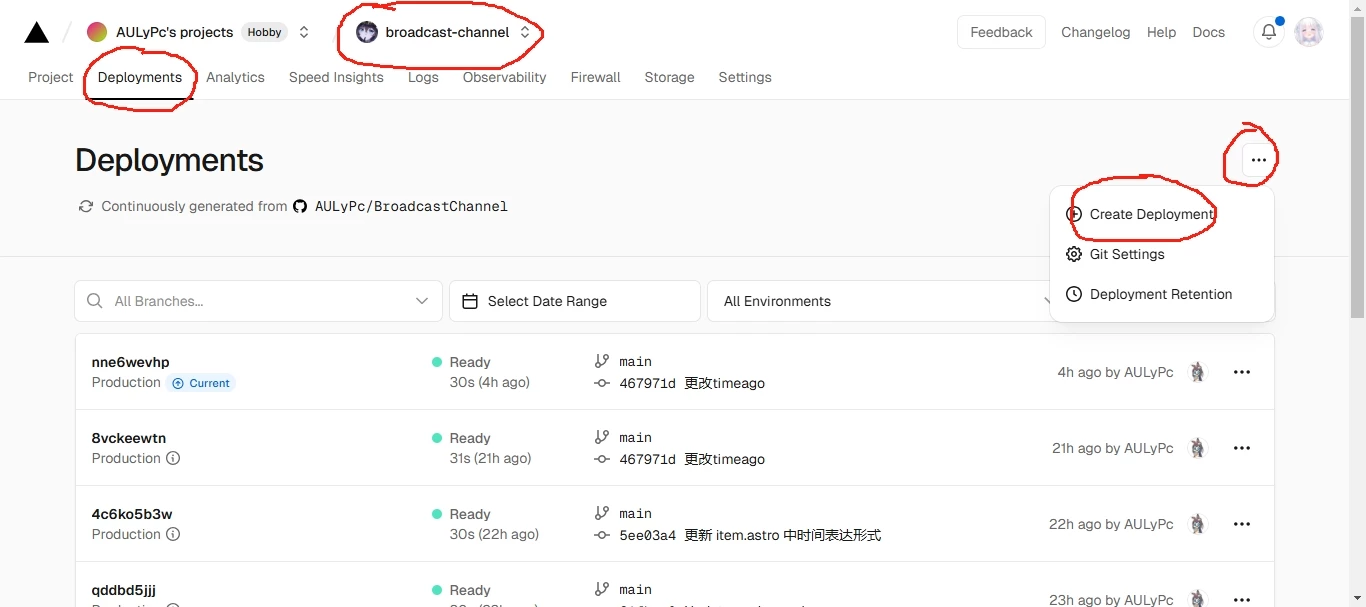Open the ellipsis menu for deployment 8vckeewtn
This screenshot has height=607, width=1366.
coord(1242,448)
